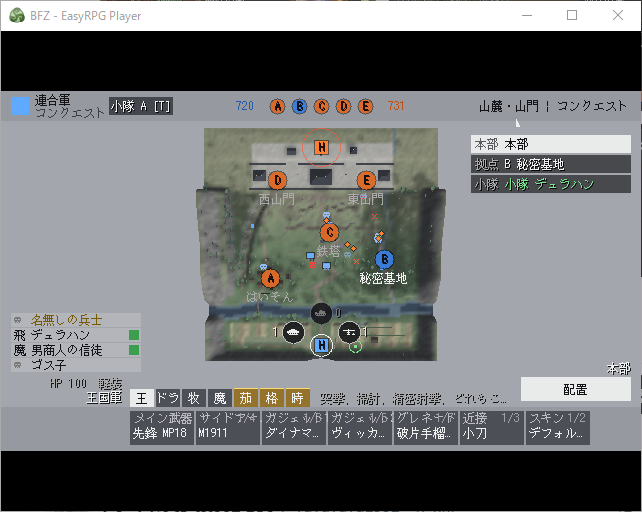Click the 西山門 map label

click(277, 199)
